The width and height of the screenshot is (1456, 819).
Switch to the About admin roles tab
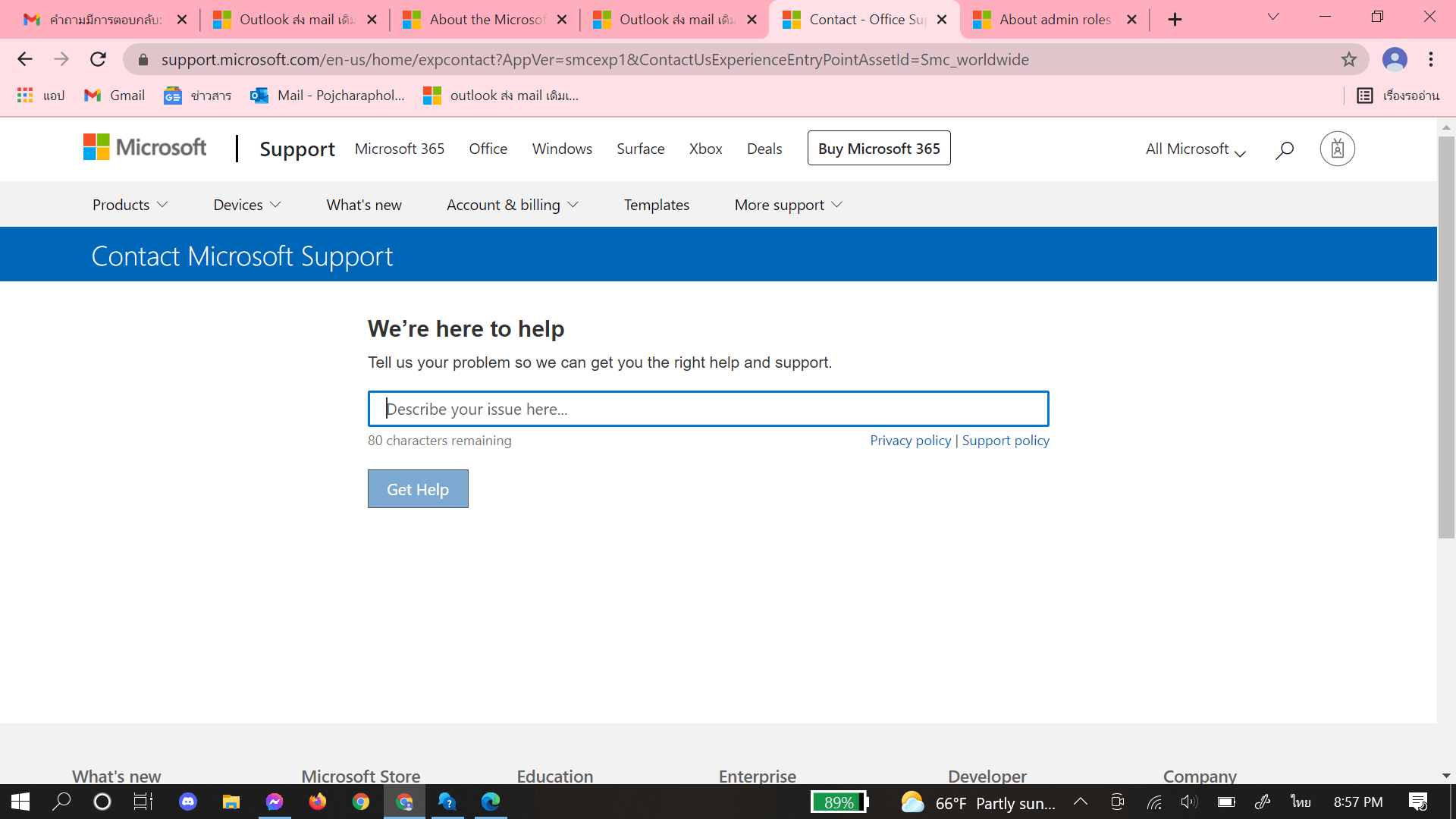pos(1054,20)
